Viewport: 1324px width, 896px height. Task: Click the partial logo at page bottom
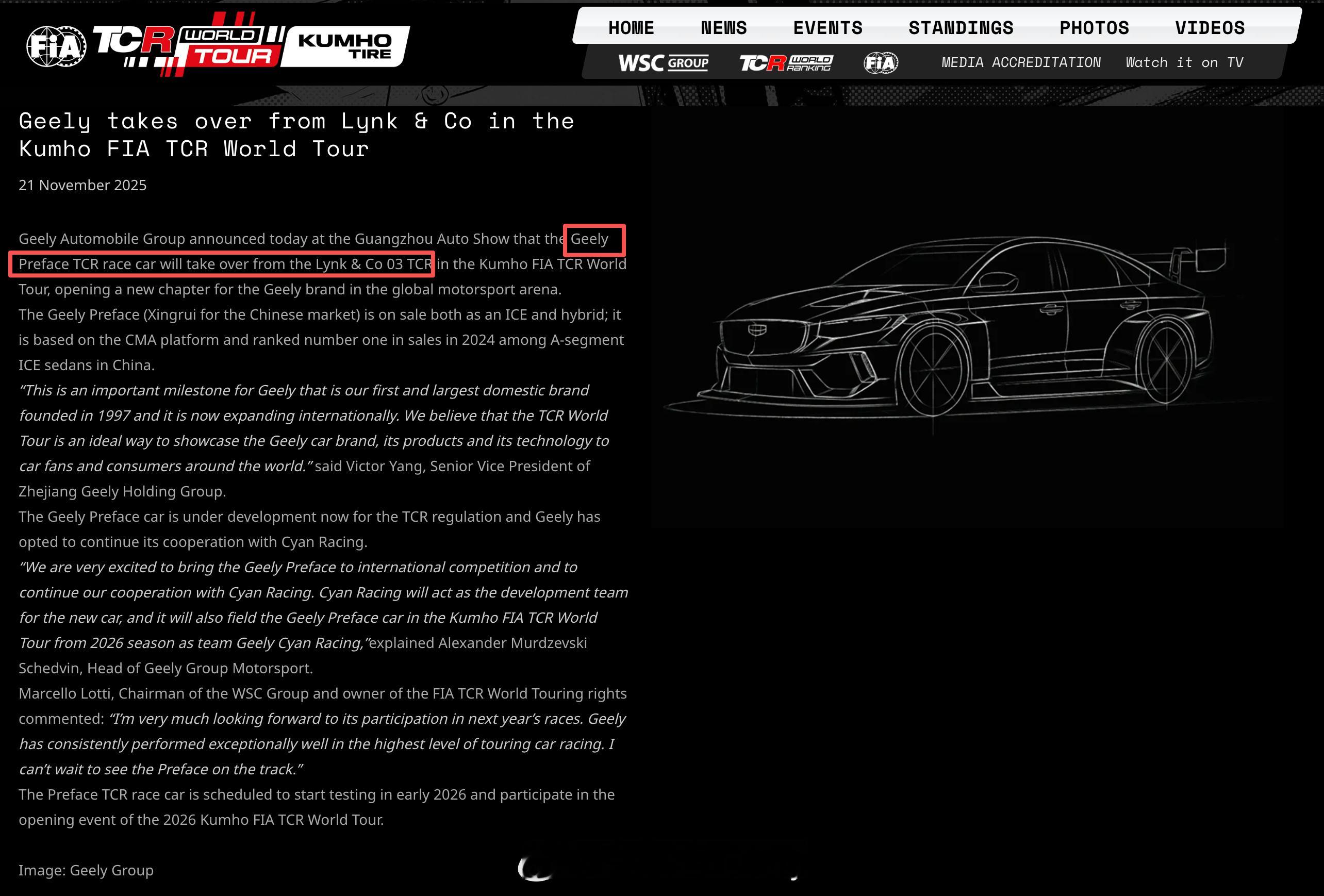536,869
